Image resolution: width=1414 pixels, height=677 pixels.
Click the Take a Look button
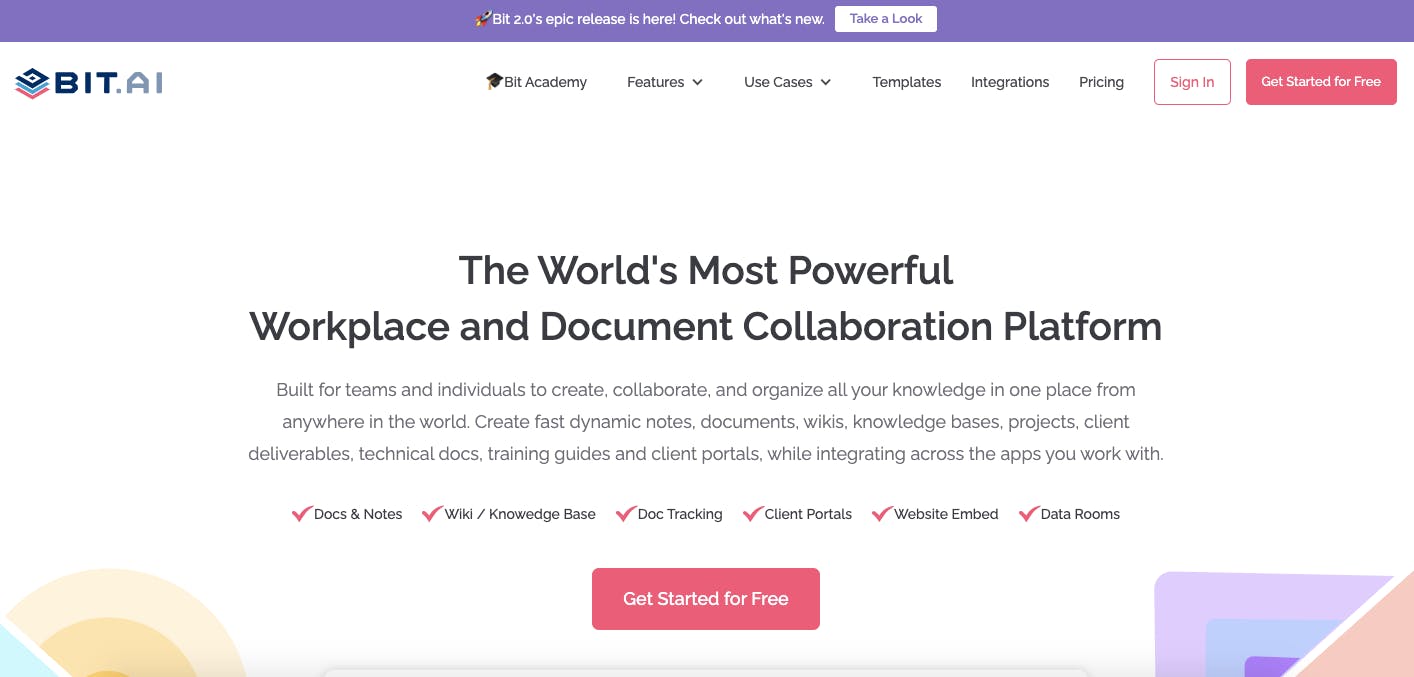pyautogui.click(x=886, y=19)
